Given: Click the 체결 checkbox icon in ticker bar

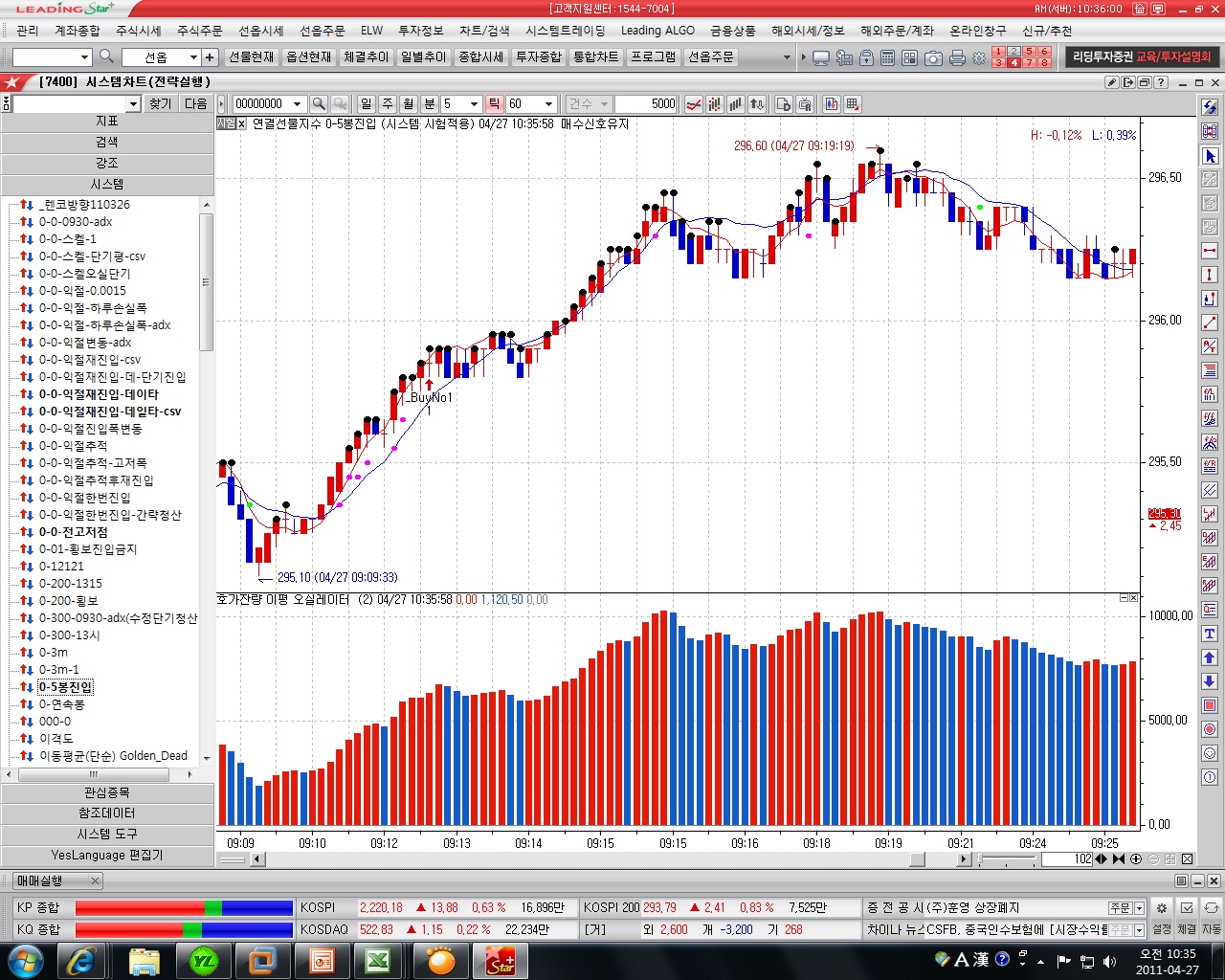Looking at the screenshot, I should click(x=1187, y=917).
